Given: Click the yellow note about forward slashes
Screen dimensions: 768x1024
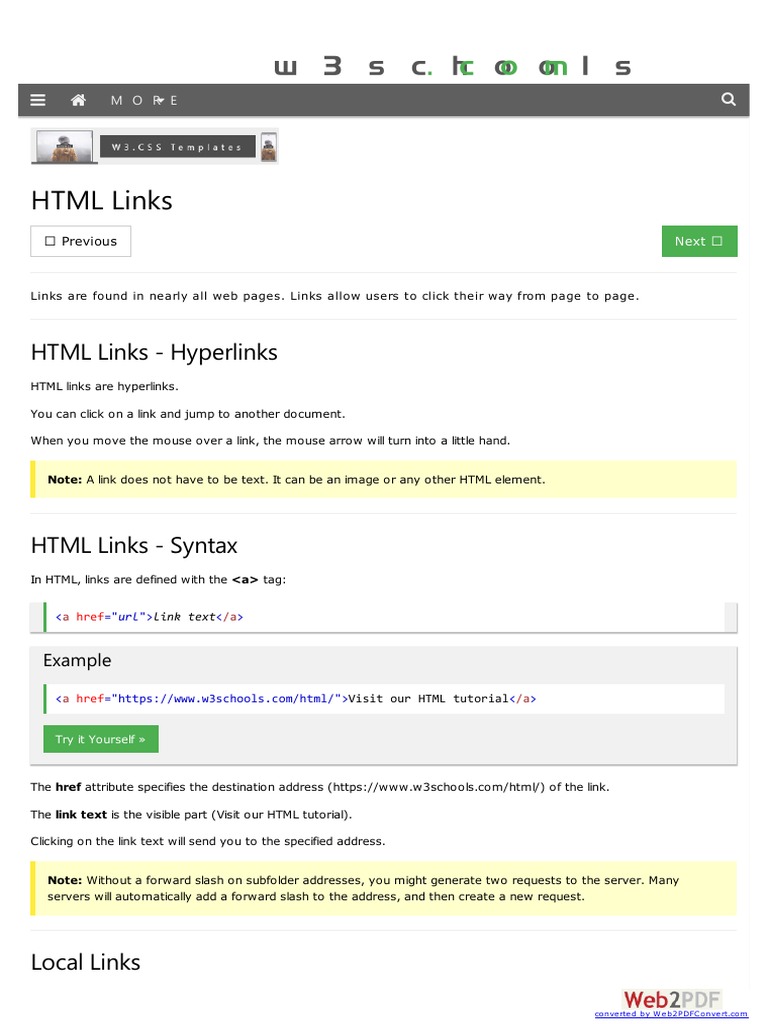Looking at the screenshot, I should point(384,888).
